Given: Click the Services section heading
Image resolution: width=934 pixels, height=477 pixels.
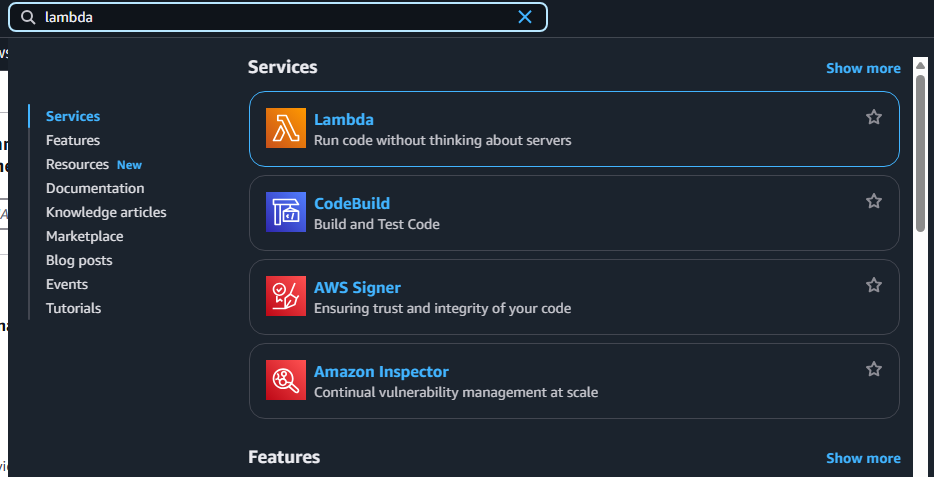Looking at the screenshot, I should [x=282, y=67].
